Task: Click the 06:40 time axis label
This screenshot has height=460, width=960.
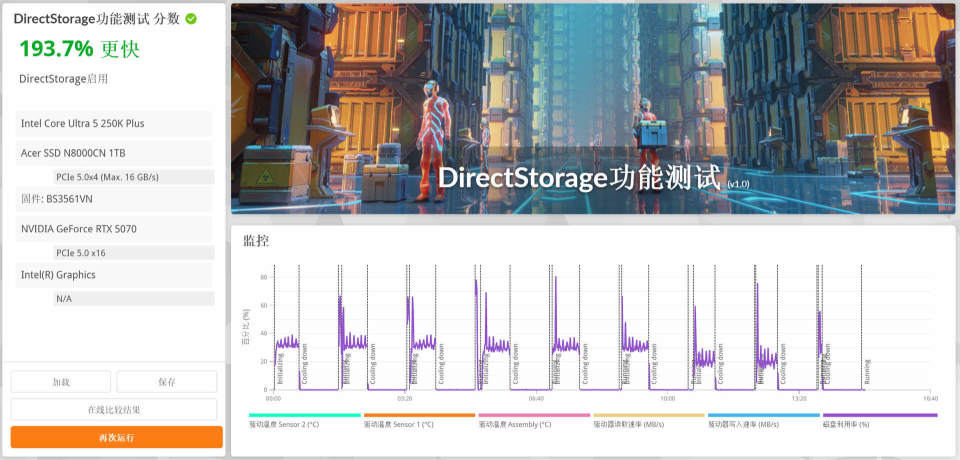Action: 536,398
